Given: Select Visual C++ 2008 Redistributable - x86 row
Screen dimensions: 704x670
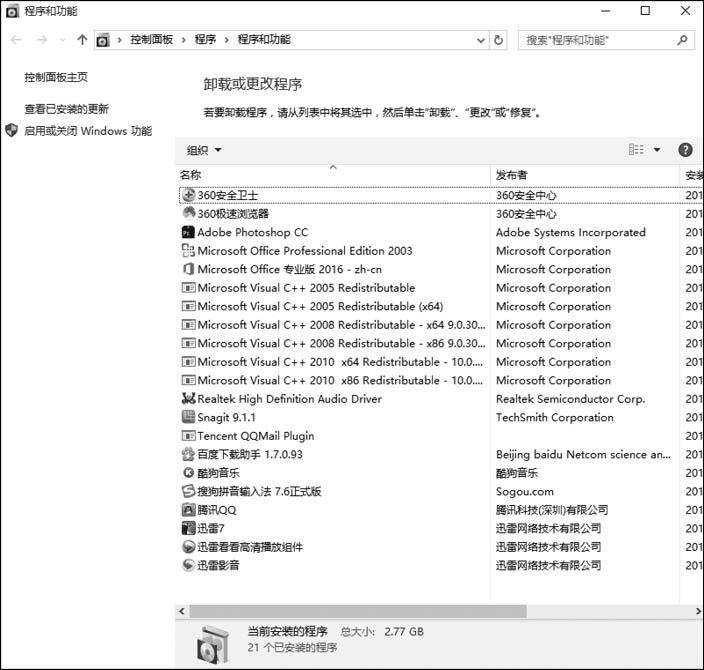Looking at the screenshot, I should (441, 343).
